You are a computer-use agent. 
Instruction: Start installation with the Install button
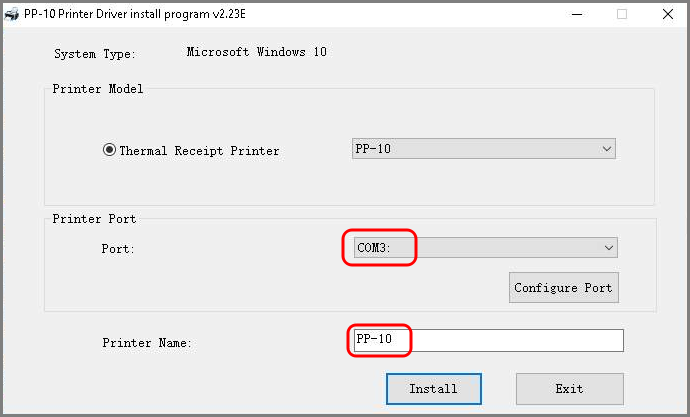(434, 388)
